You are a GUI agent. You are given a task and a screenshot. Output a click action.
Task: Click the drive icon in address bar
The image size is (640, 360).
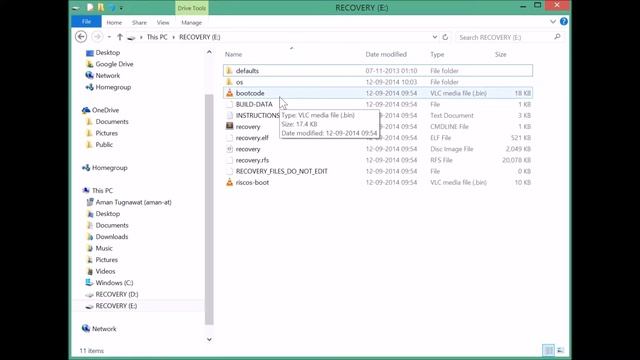(131, 37)
